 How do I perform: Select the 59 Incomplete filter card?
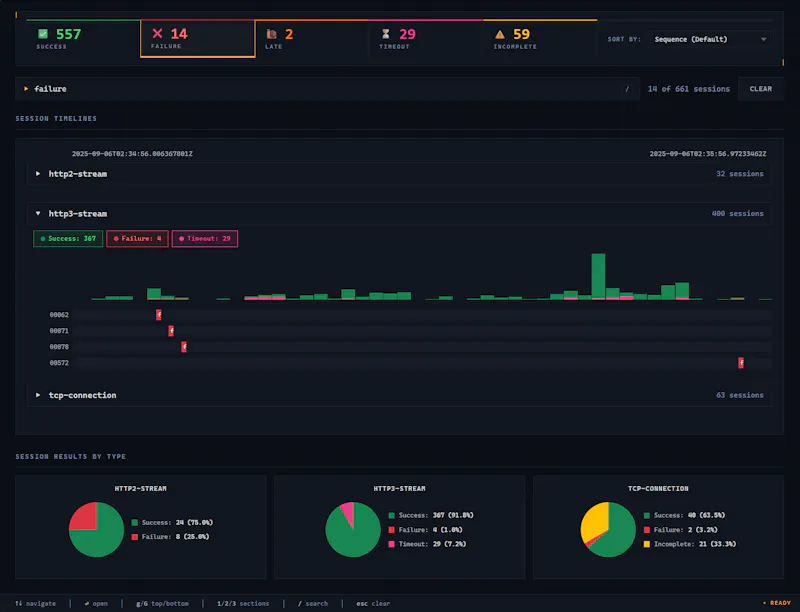[540, 39]
